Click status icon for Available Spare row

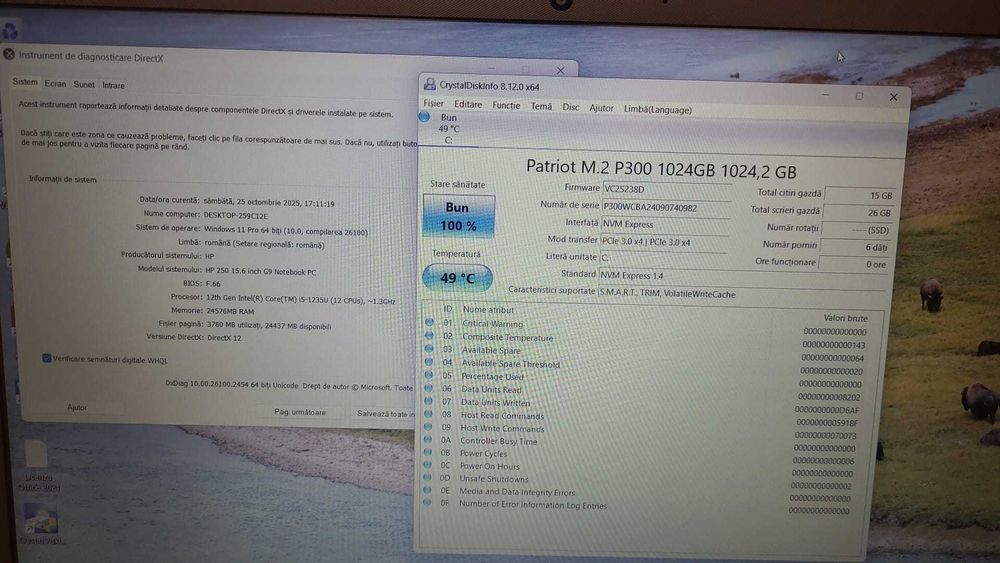429,349
